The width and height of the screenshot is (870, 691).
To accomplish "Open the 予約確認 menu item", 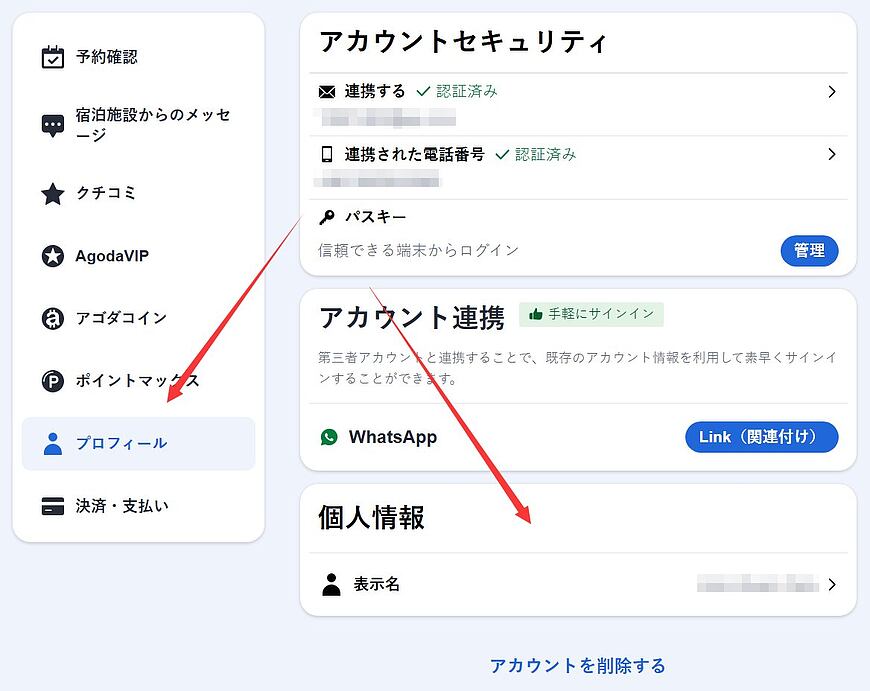I will pyautogui.click(x=138, y=57).
